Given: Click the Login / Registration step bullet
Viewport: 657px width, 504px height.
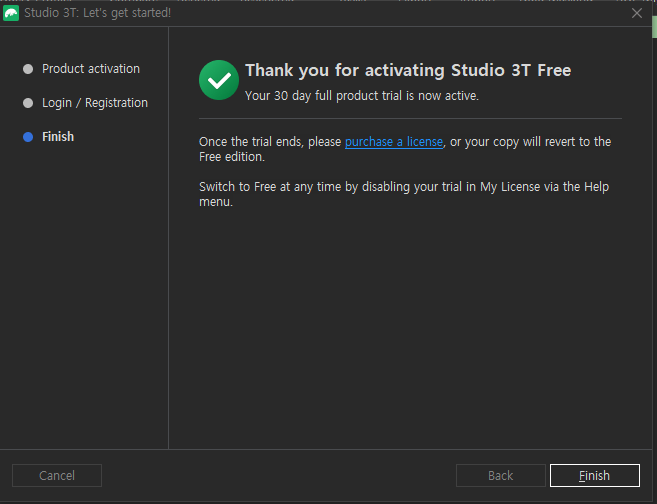Looking at the screenshot, I should (x=28, y=103).
